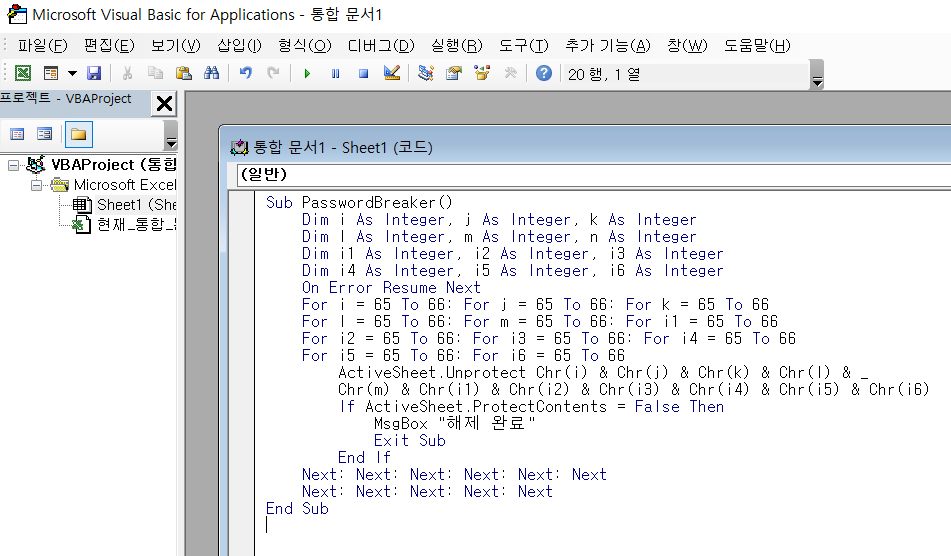951x556 pixels.
Task: Click the Exit Sub line
Action: coord(409,440)
